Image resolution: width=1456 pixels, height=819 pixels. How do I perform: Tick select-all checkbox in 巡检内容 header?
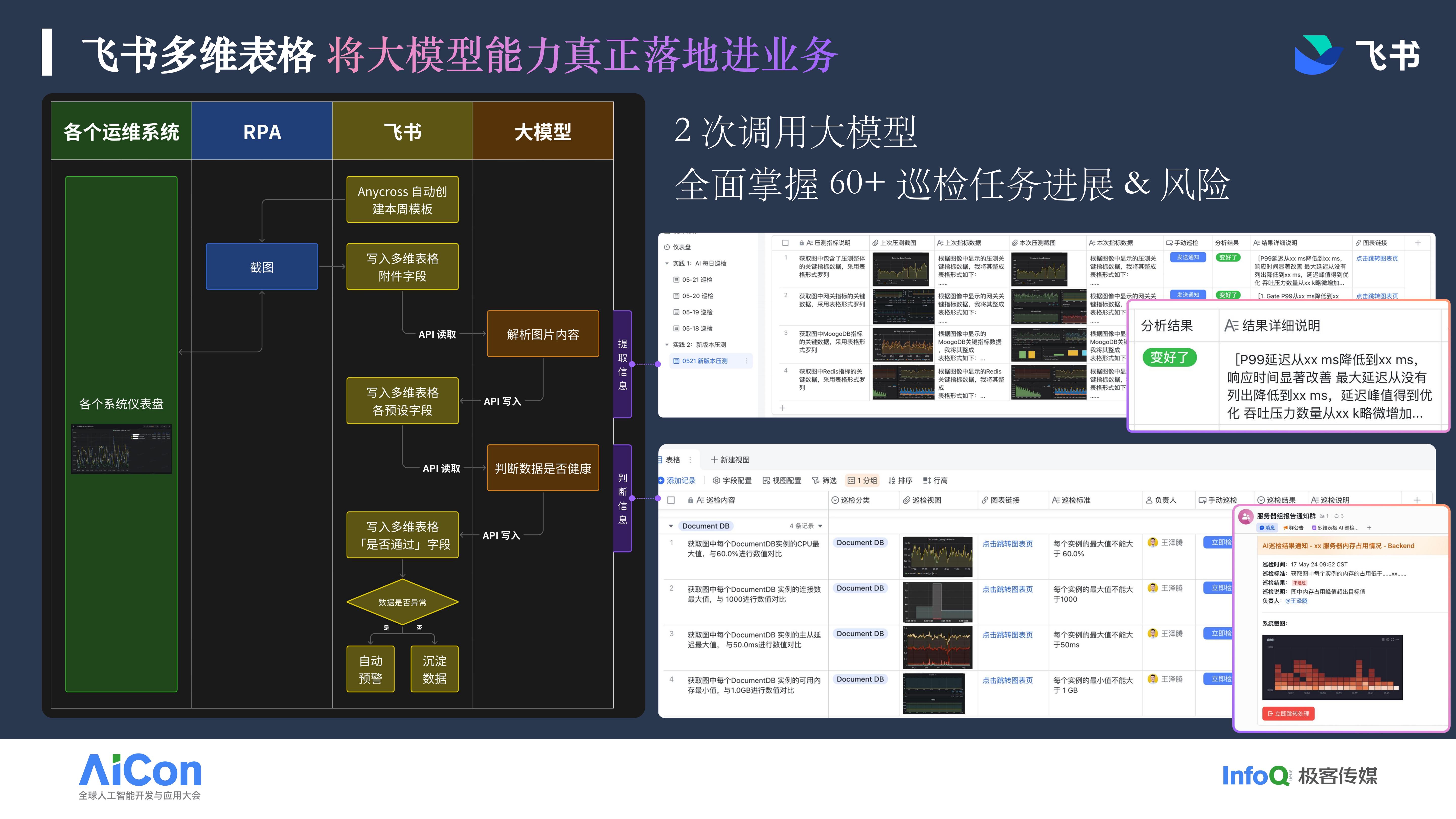(x=671, y=500)
